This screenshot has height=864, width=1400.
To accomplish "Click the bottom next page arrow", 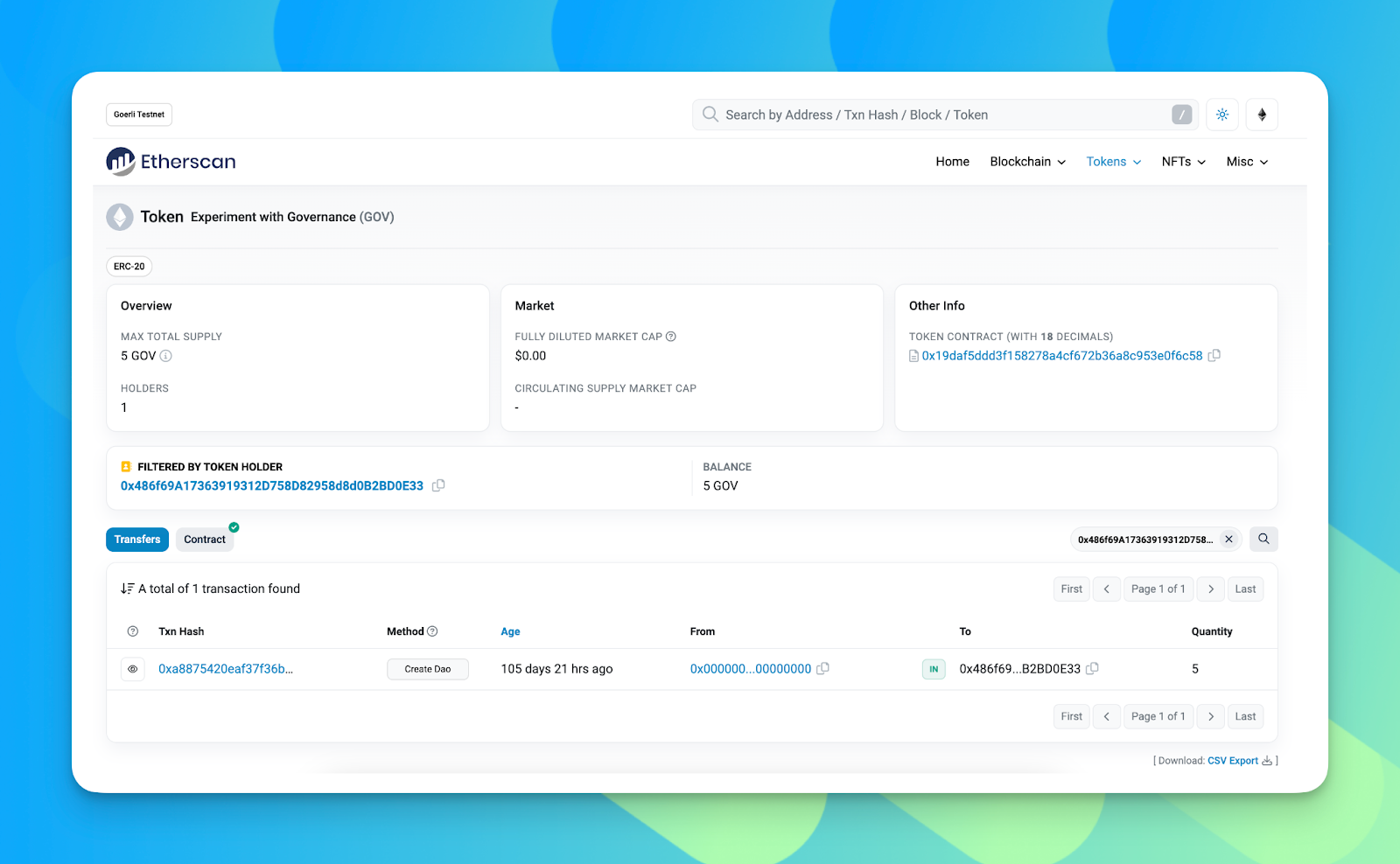I will click(x=1211, y=716).
